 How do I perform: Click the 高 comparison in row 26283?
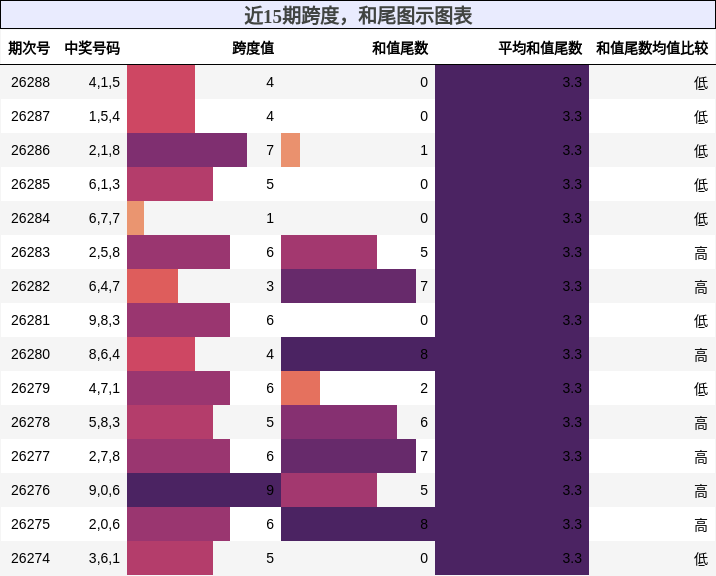(701, 253)
